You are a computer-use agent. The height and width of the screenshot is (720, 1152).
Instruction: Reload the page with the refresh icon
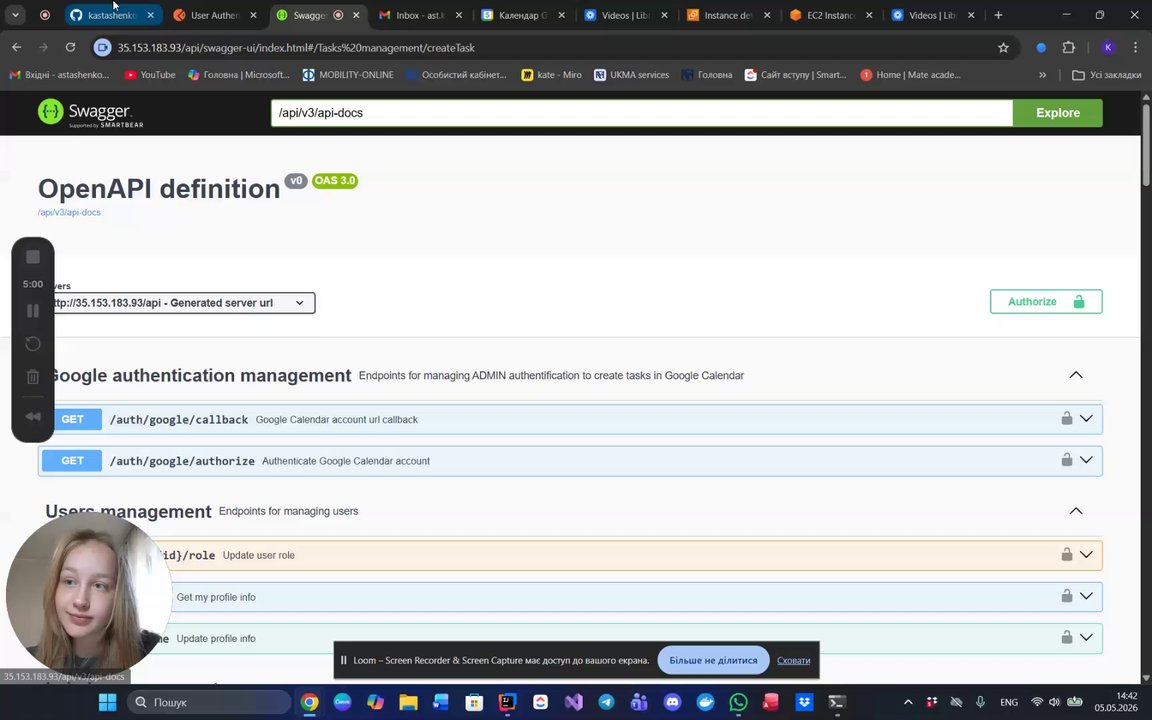pyautogui.click(x=71, y=48)
